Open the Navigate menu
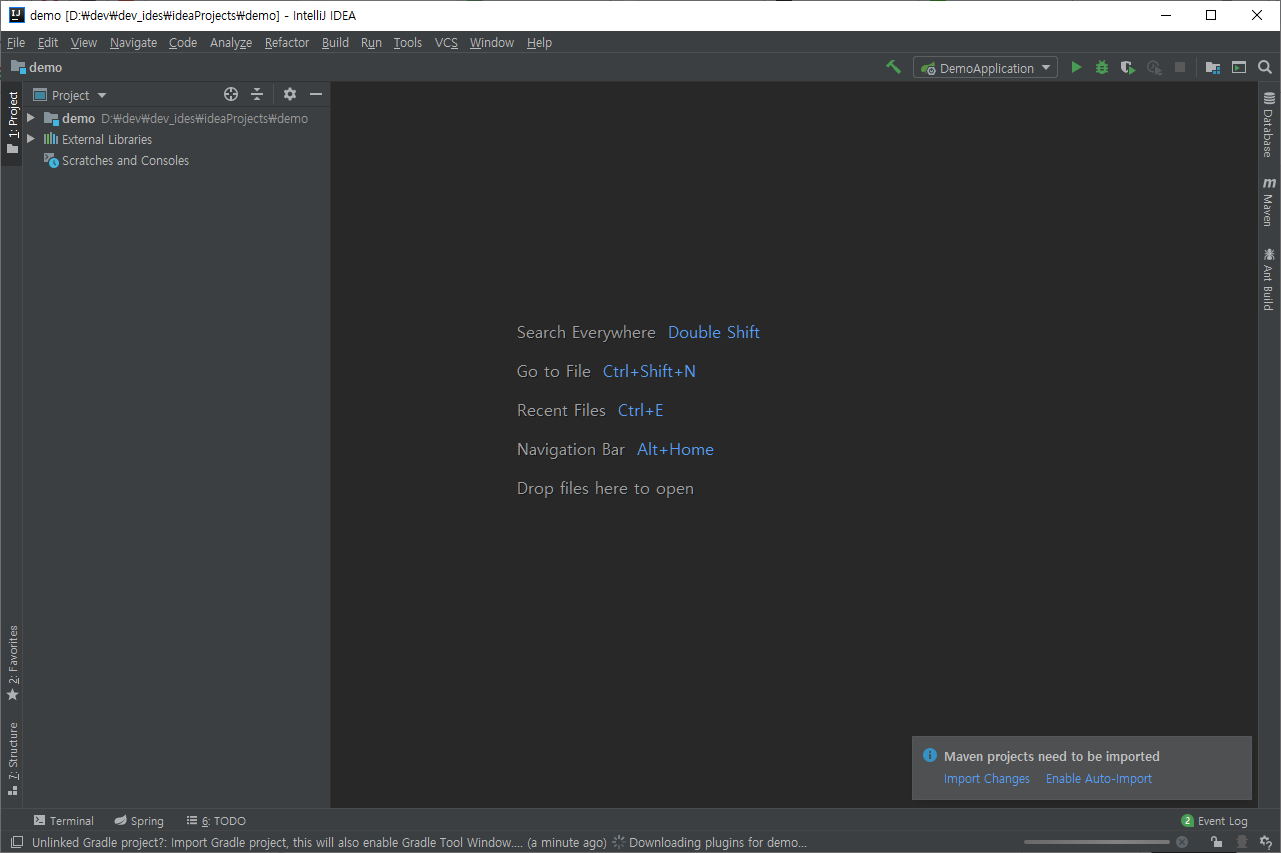This screenshot has height=853, width=1281. 133,42
